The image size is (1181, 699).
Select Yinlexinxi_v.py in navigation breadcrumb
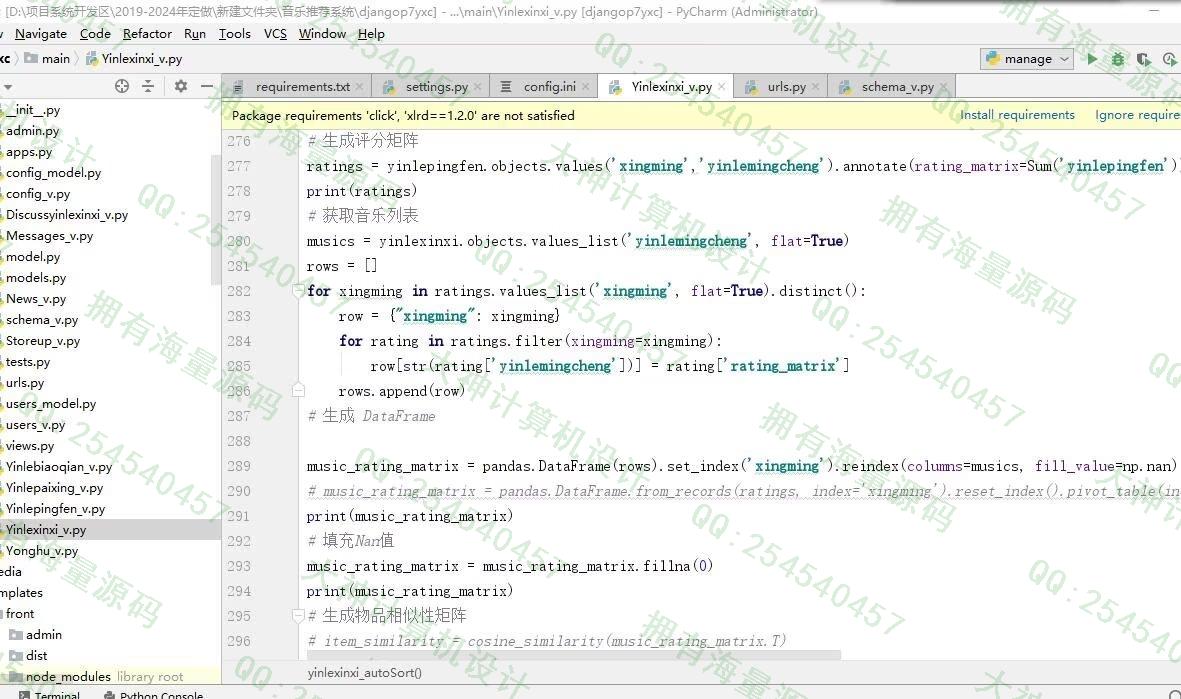[134, 59]
